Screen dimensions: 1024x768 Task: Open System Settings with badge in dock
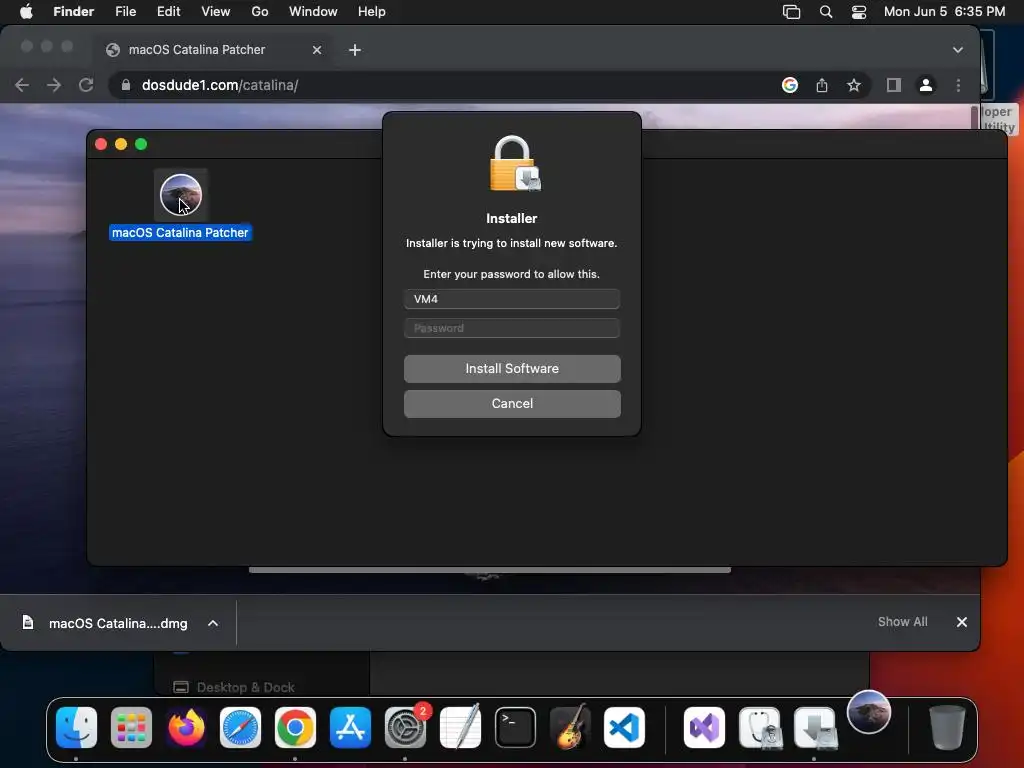(405, 727)
